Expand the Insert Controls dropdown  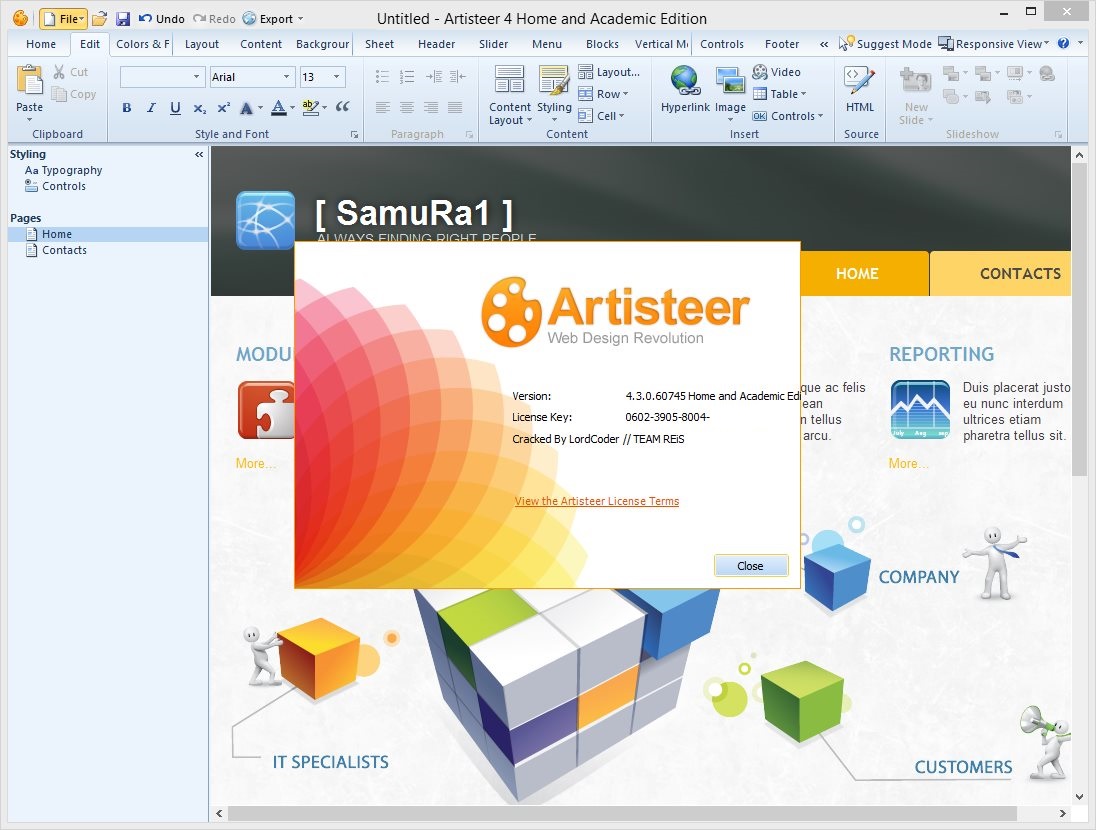tap(788, 116)
